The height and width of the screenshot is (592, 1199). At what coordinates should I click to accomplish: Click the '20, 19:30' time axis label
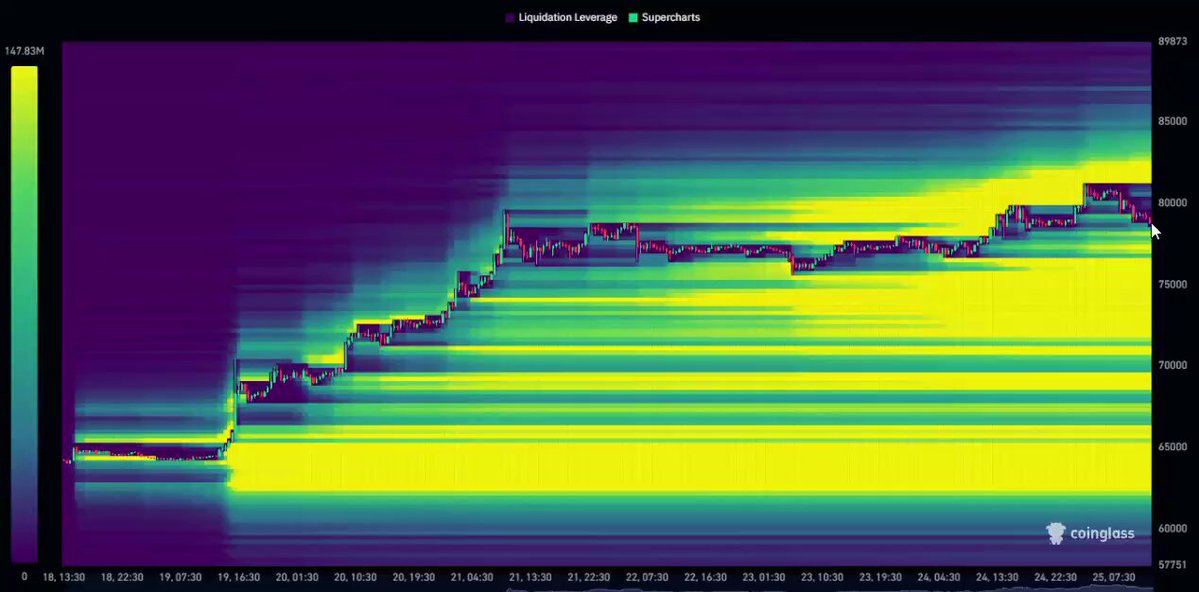point(414,577)
